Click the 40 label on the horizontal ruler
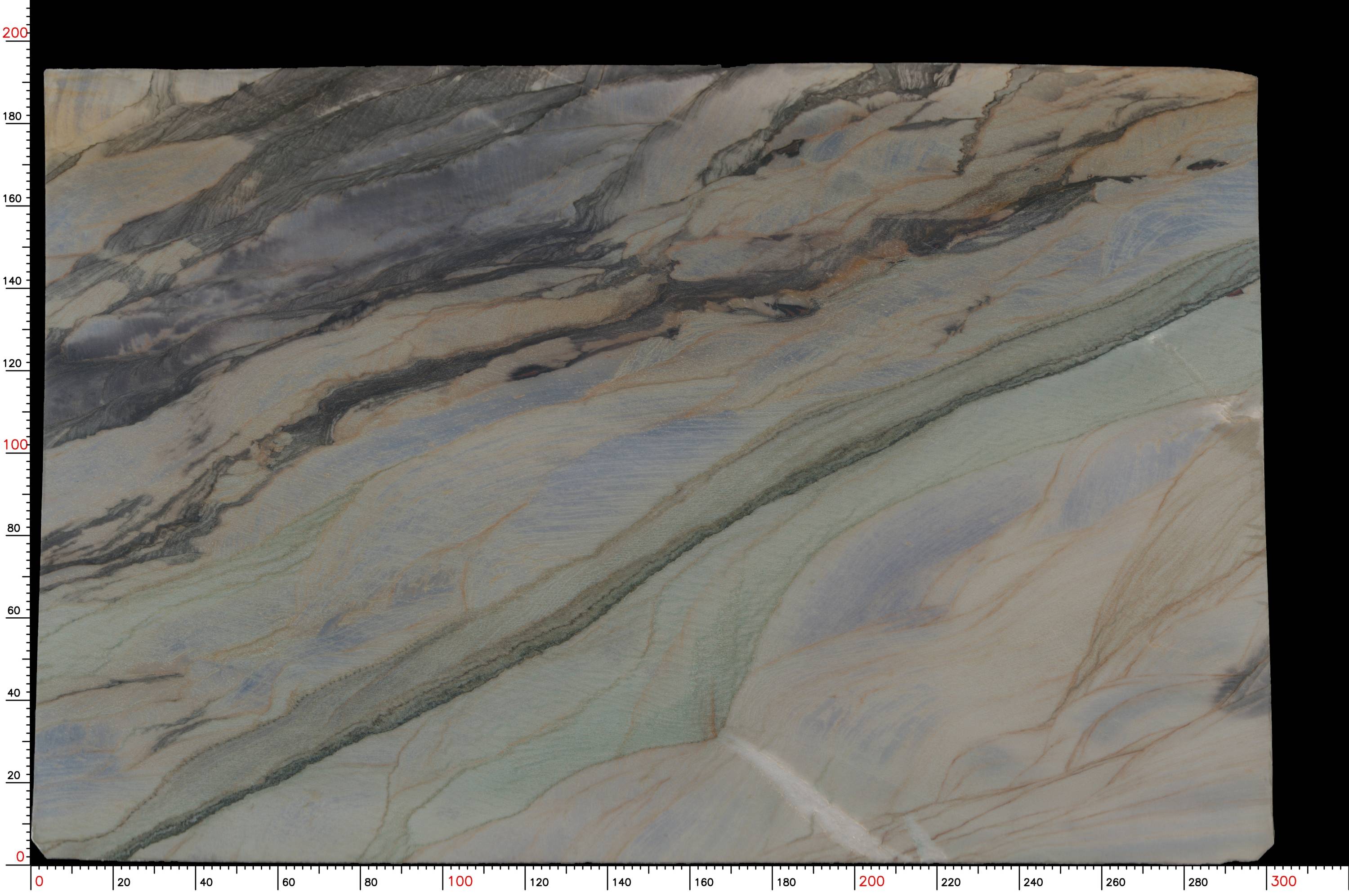 tap(206, 882)
